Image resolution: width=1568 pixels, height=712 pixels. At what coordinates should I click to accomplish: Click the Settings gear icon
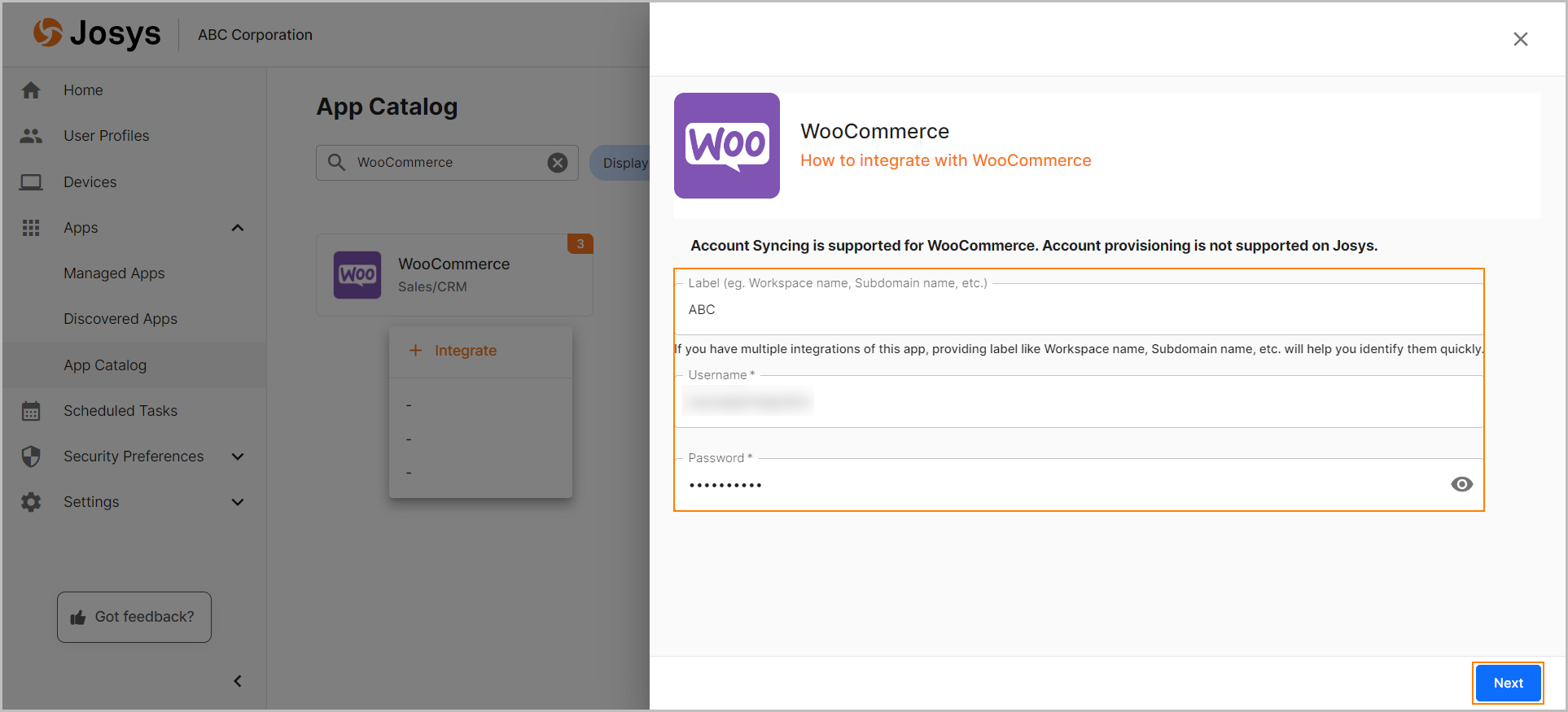click(x=31, y=502)
